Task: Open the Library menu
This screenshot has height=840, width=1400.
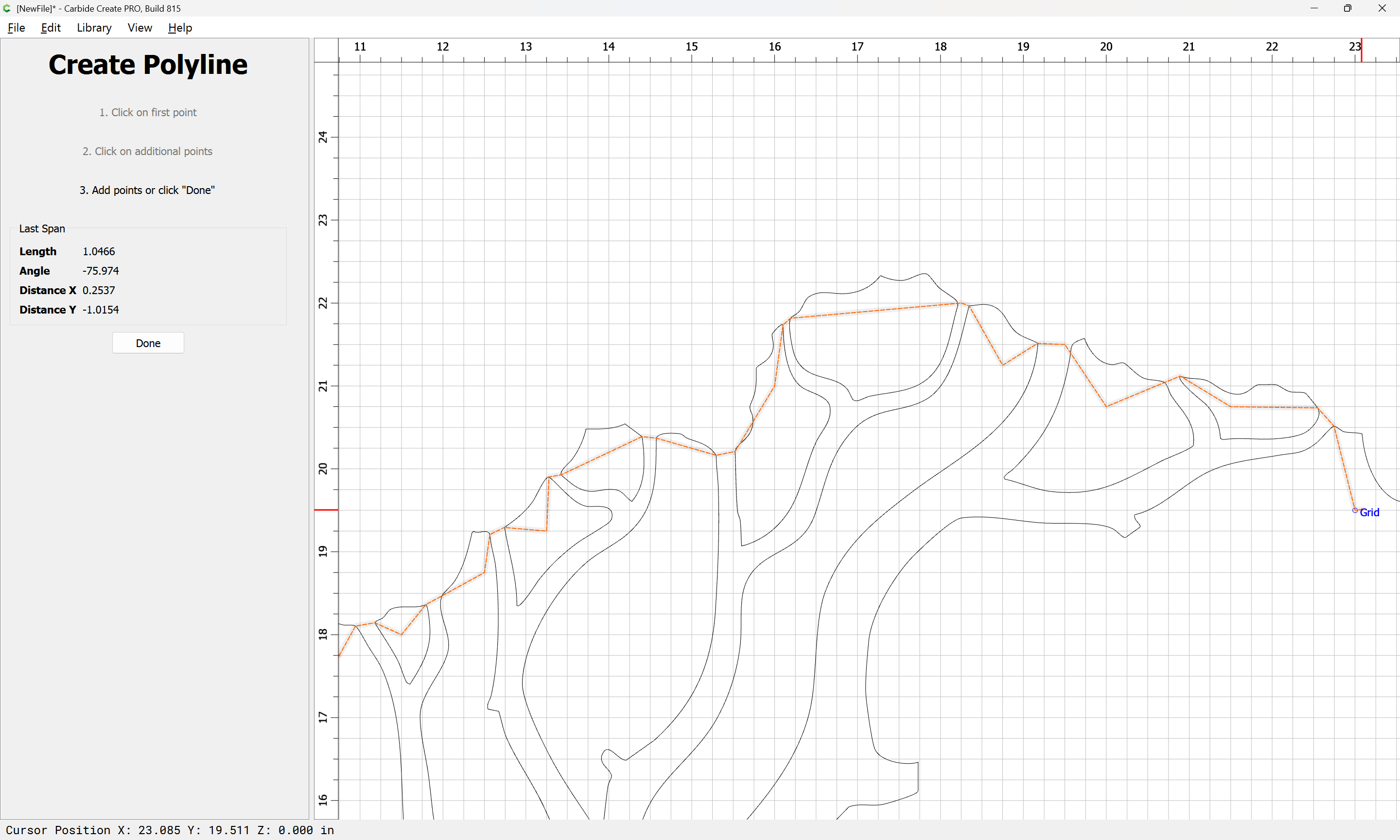Action: [94, 28]
